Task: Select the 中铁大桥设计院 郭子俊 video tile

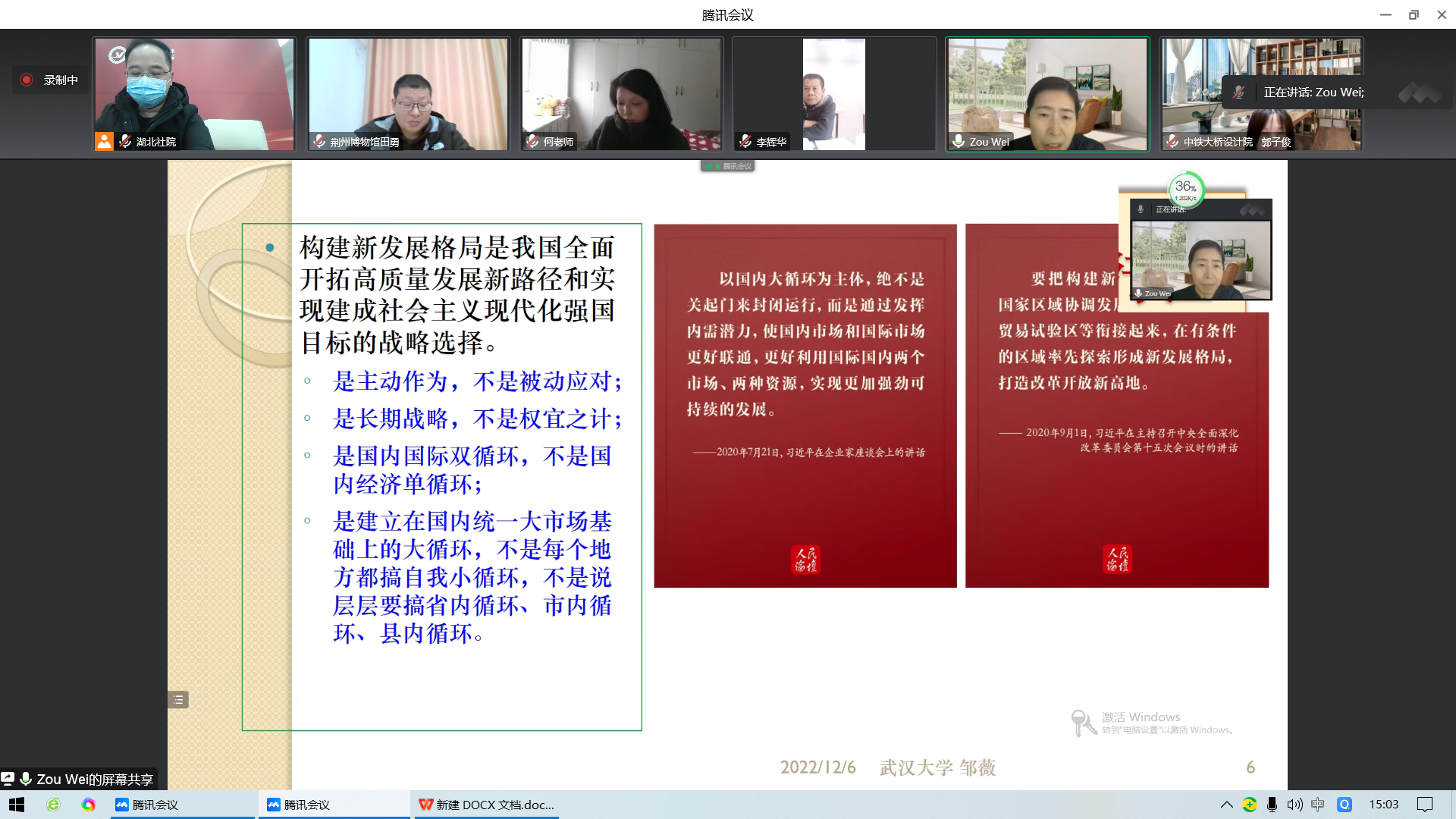Action: [1261, 94]
